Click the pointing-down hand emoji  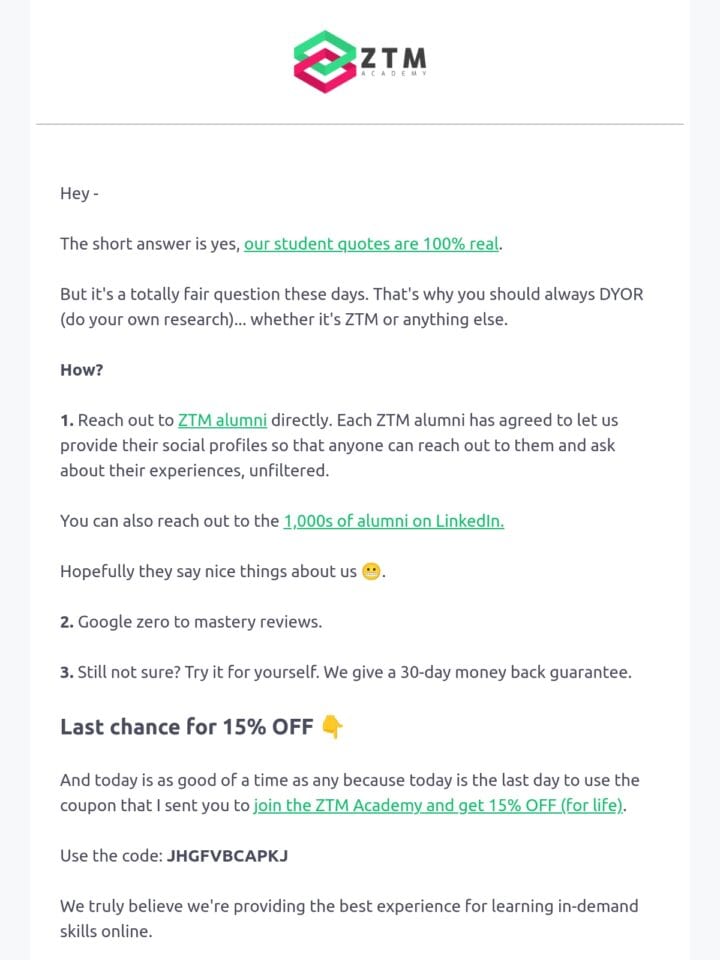pos(332,727)
